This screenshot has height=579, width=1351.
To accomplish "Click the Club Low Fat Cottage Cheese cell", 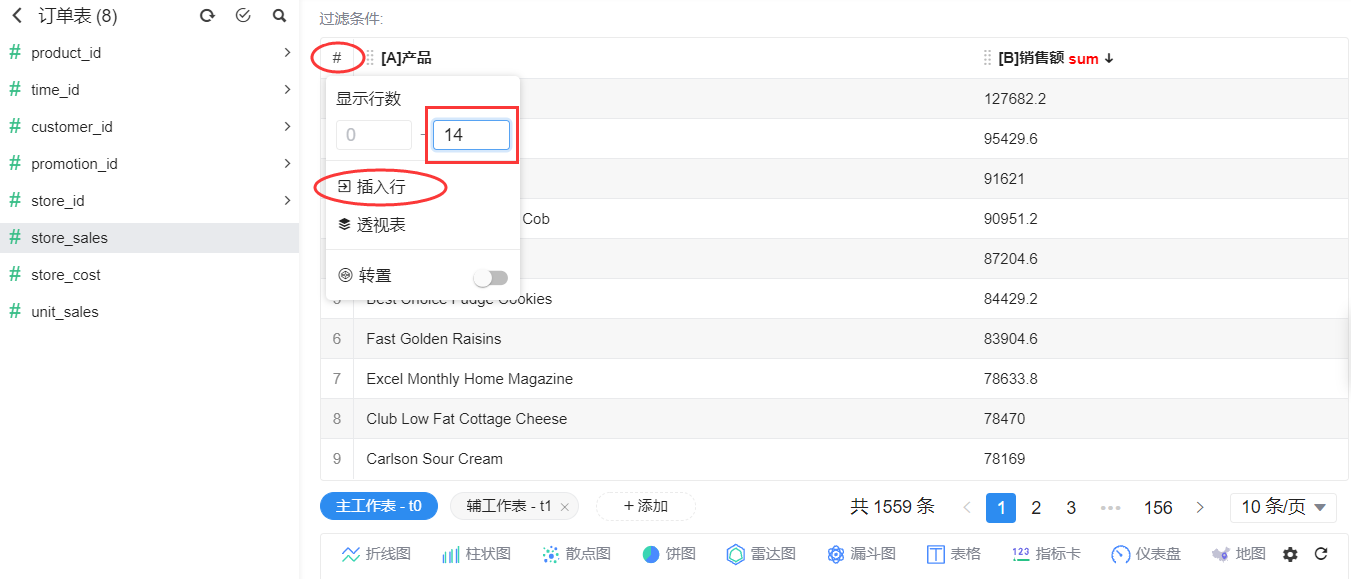I will click(x=663, y=419).
